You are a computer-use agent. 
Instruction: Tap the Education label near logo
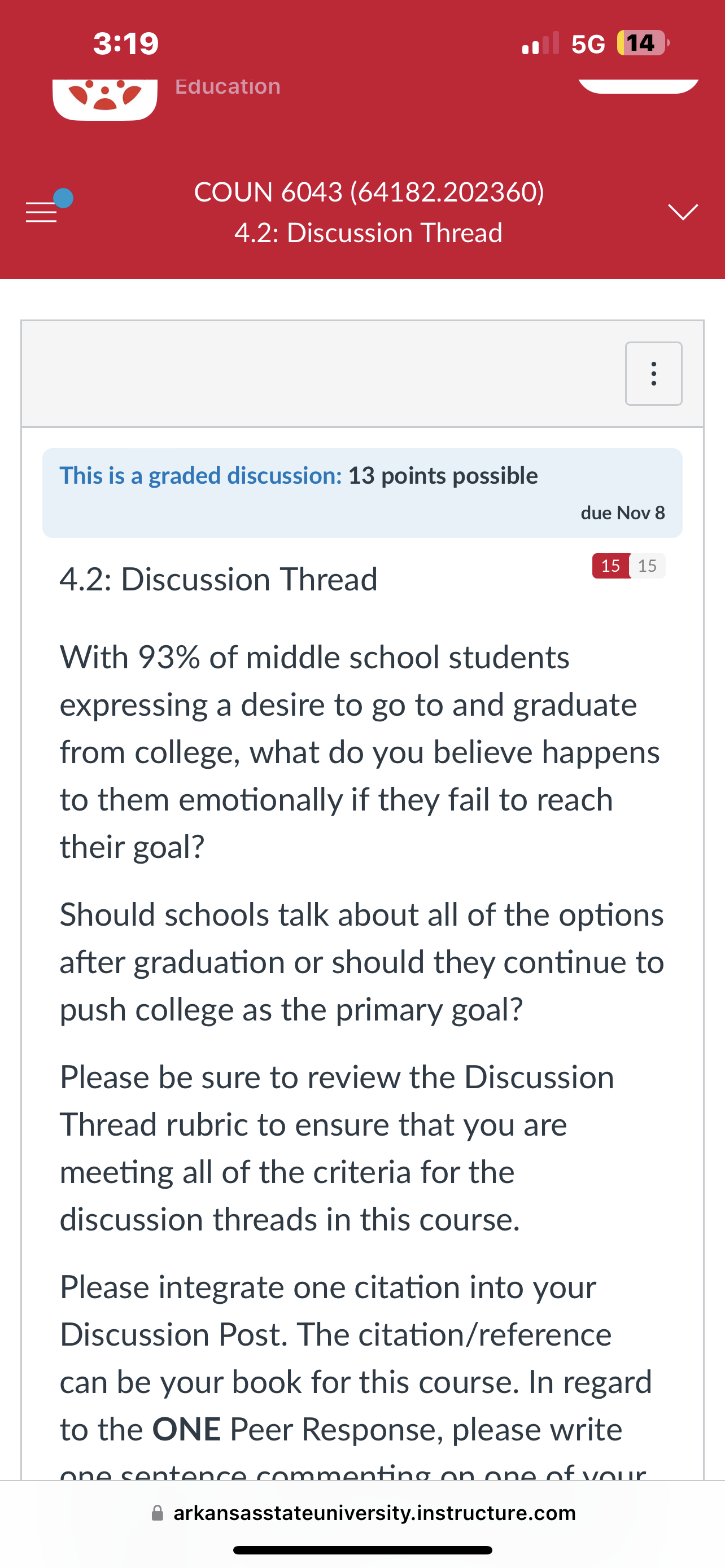point(228,86)
